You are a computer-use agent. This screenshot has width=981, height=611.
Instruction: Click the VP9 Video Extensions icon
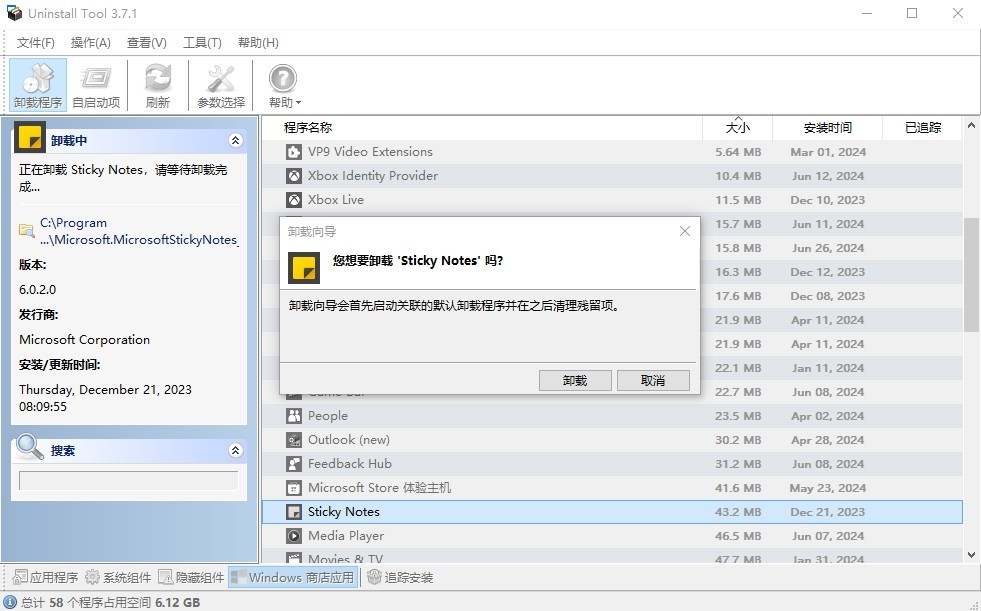pyautogui.click(x=293, y=152)
